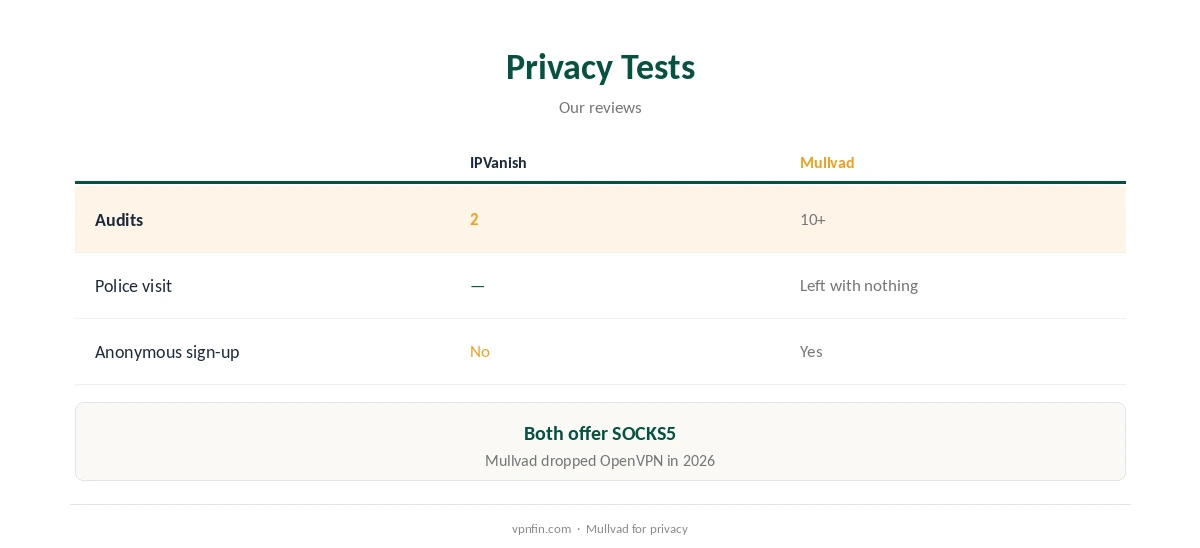Click the dash in Police visit row
The height and width of the screenshot is (548, 1200).
click(x=477, y=286)
